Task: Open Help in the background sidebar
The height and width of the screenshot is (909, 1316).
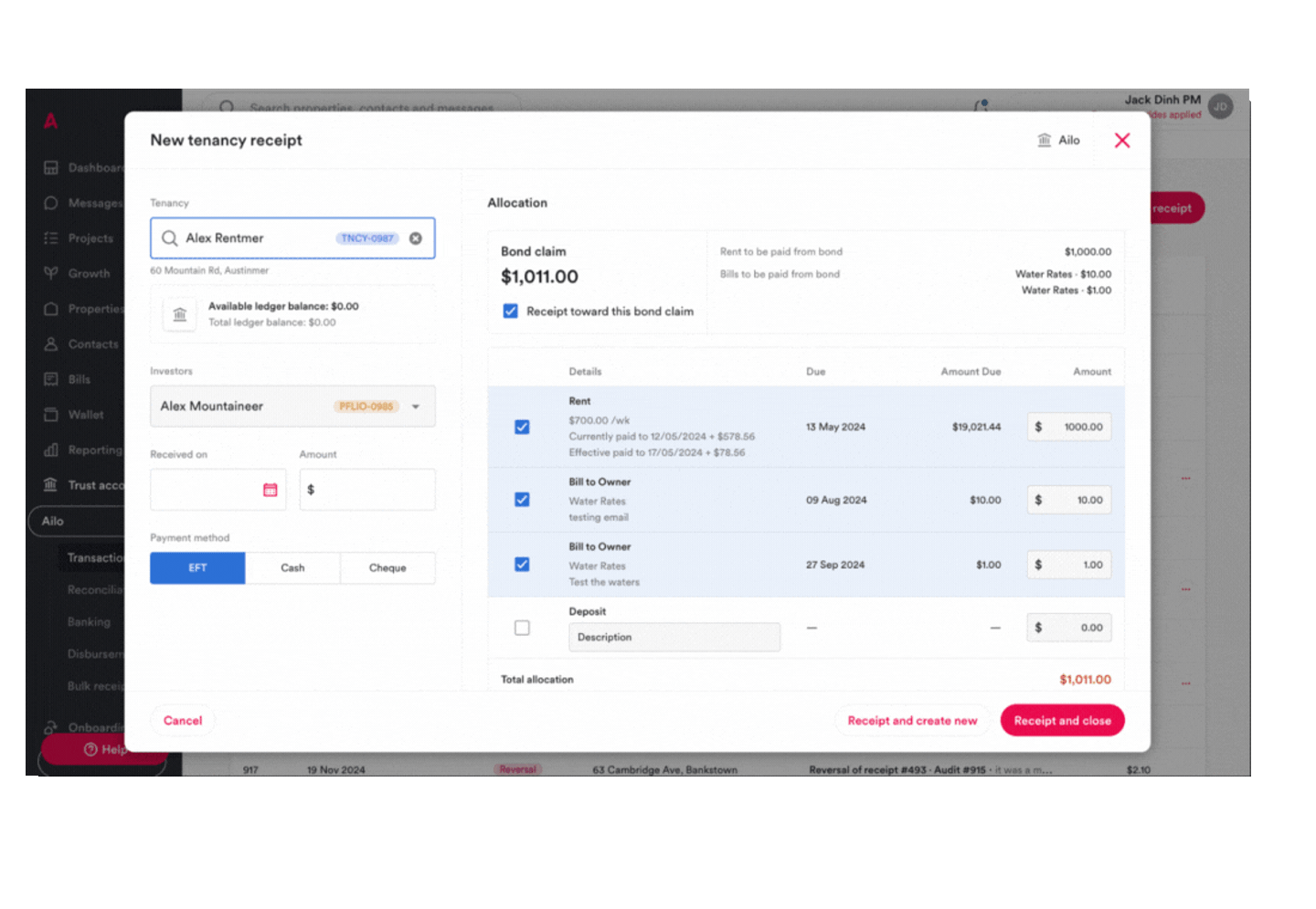Action: click(x=102, y=750)
